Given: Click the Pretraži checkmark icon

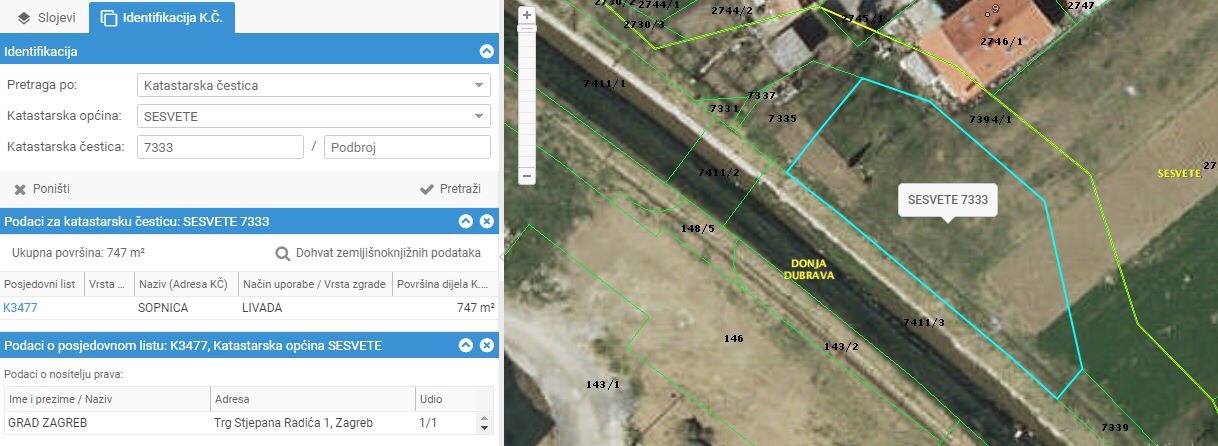Looking at the screenshot, I should click(x=427, y=189).
